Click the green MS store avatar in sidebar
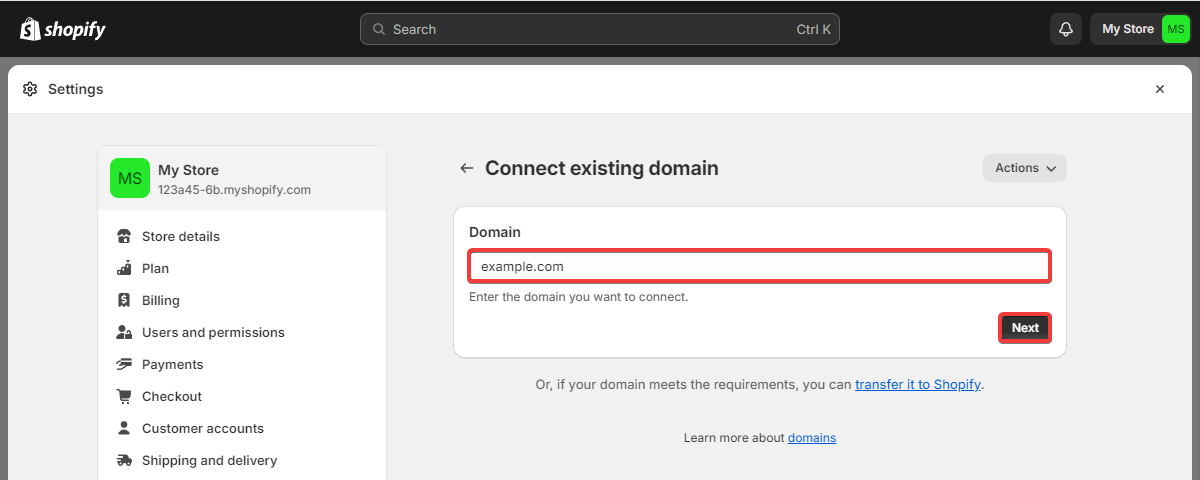This screenshot has height=480, width=1200. 130,178
